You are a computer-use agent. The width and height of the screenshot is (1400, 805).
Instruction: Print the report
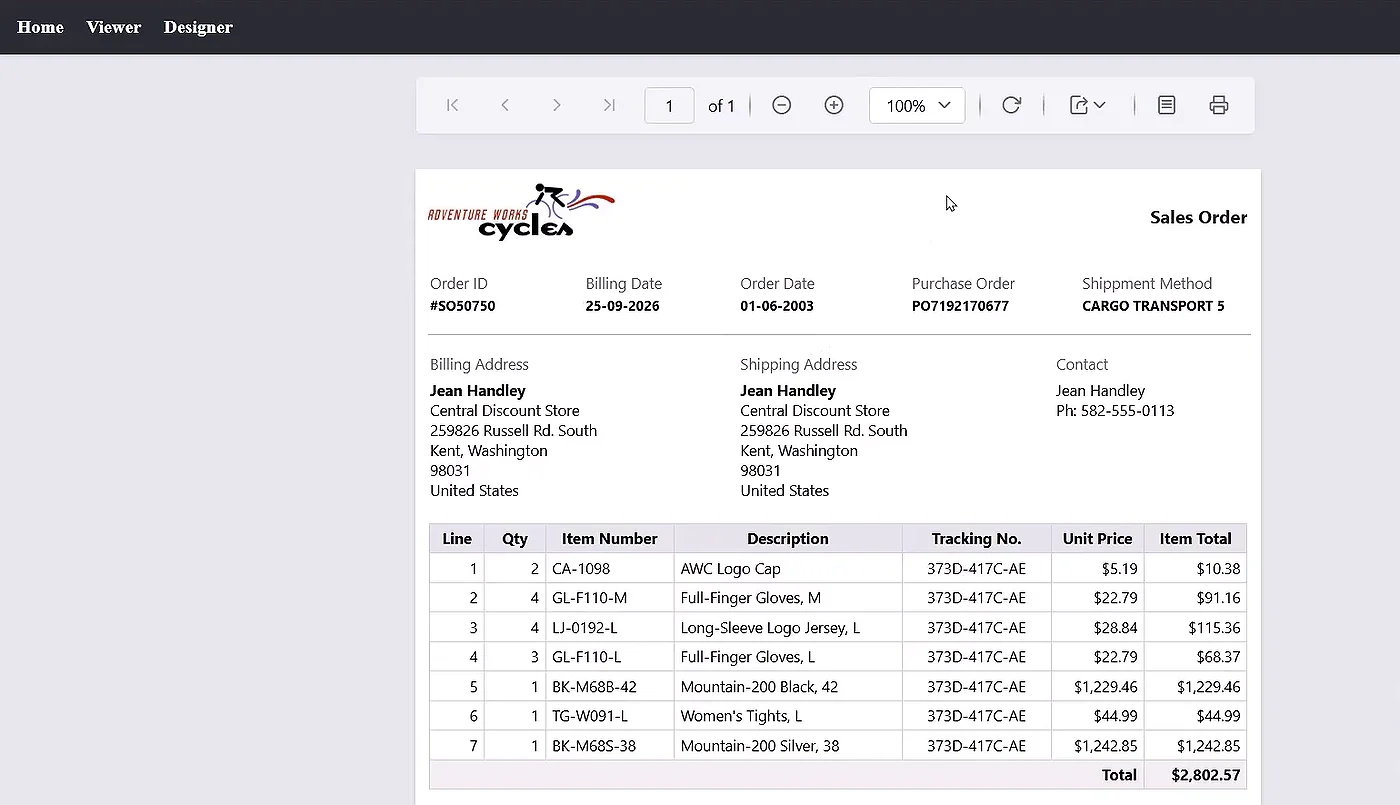pos(1218,105)
